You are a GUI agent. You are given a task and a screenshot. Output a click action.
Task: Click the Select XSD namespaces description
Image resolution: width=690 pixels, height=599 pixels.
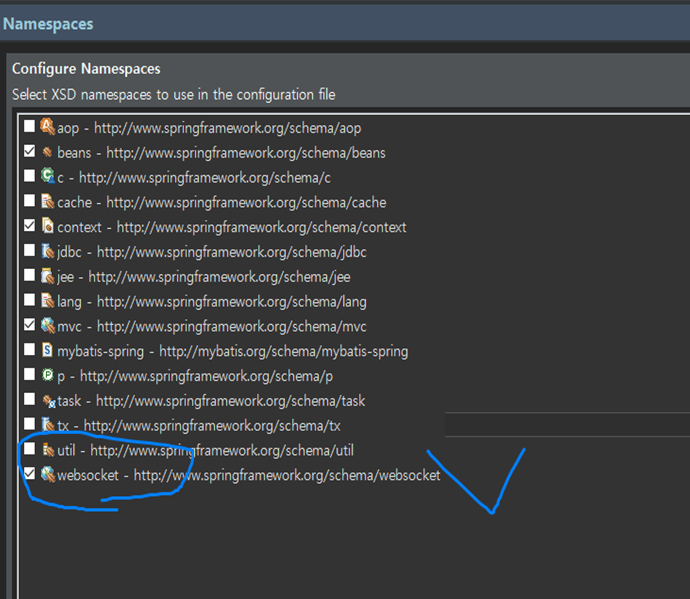[174, 95]
